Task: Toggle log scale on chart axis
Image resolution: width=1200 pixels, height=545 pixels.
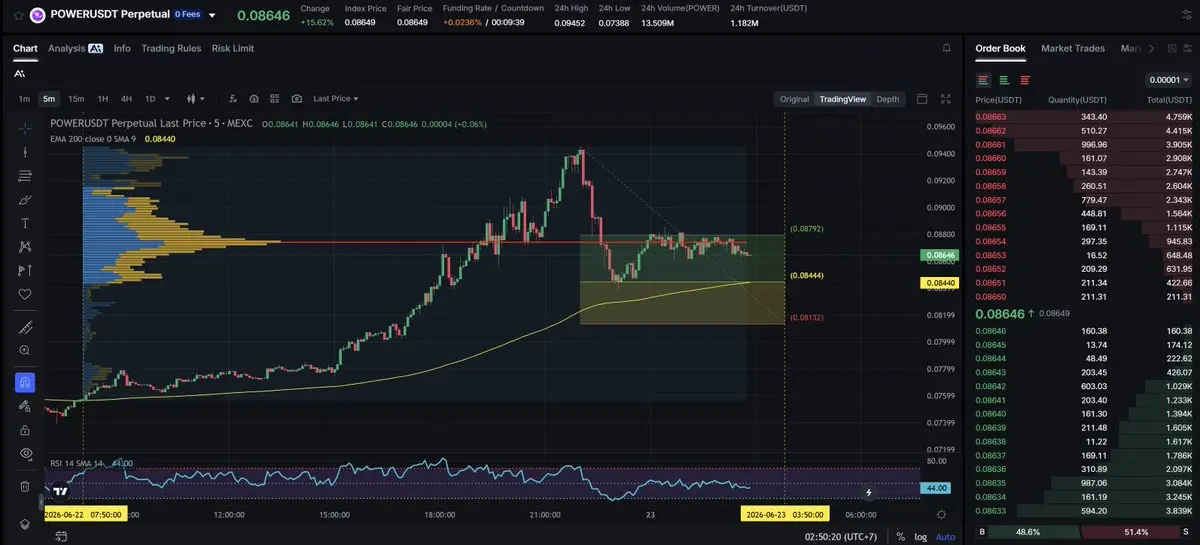Action: pos(920,537)
